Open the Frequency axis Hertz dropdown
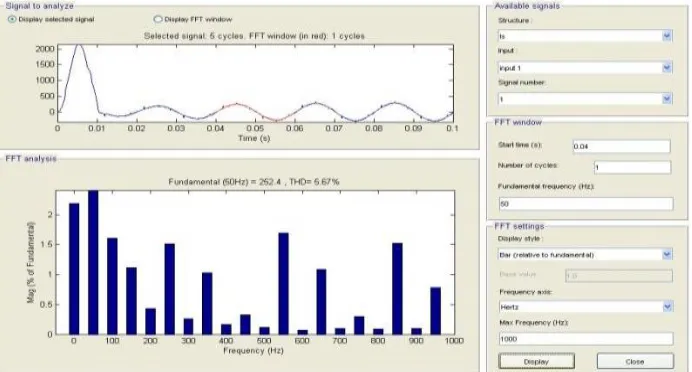692x372 pixels. [667, 307]
